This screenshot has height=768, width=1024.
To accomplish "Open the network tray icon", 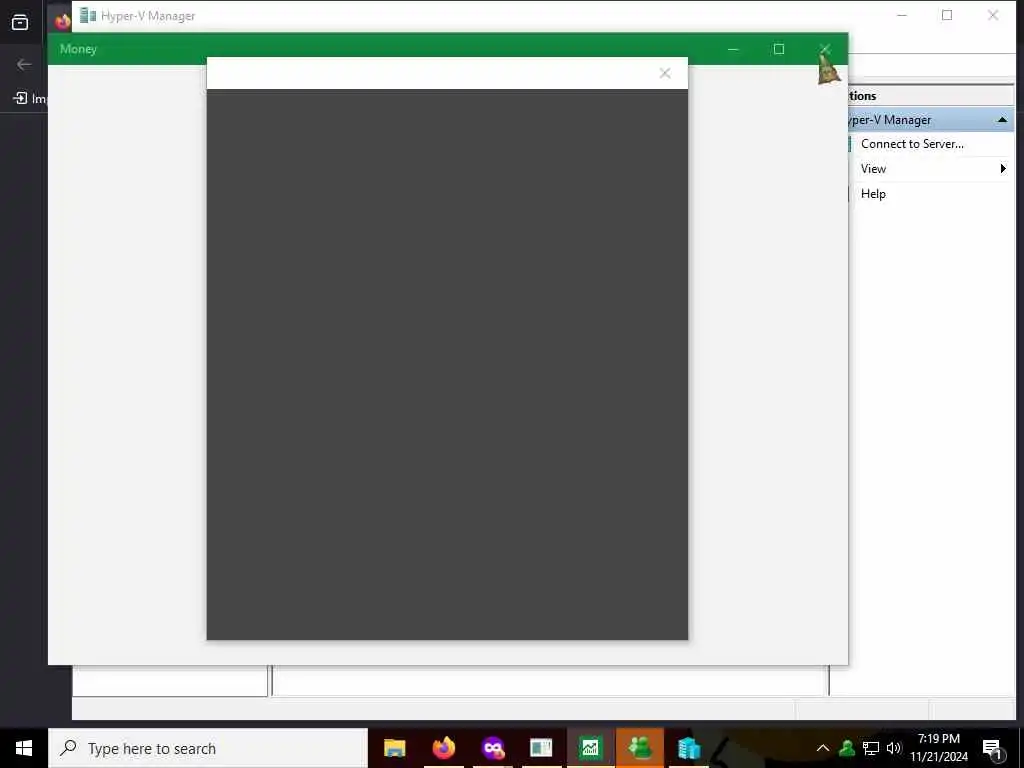I will pos(871,748).
